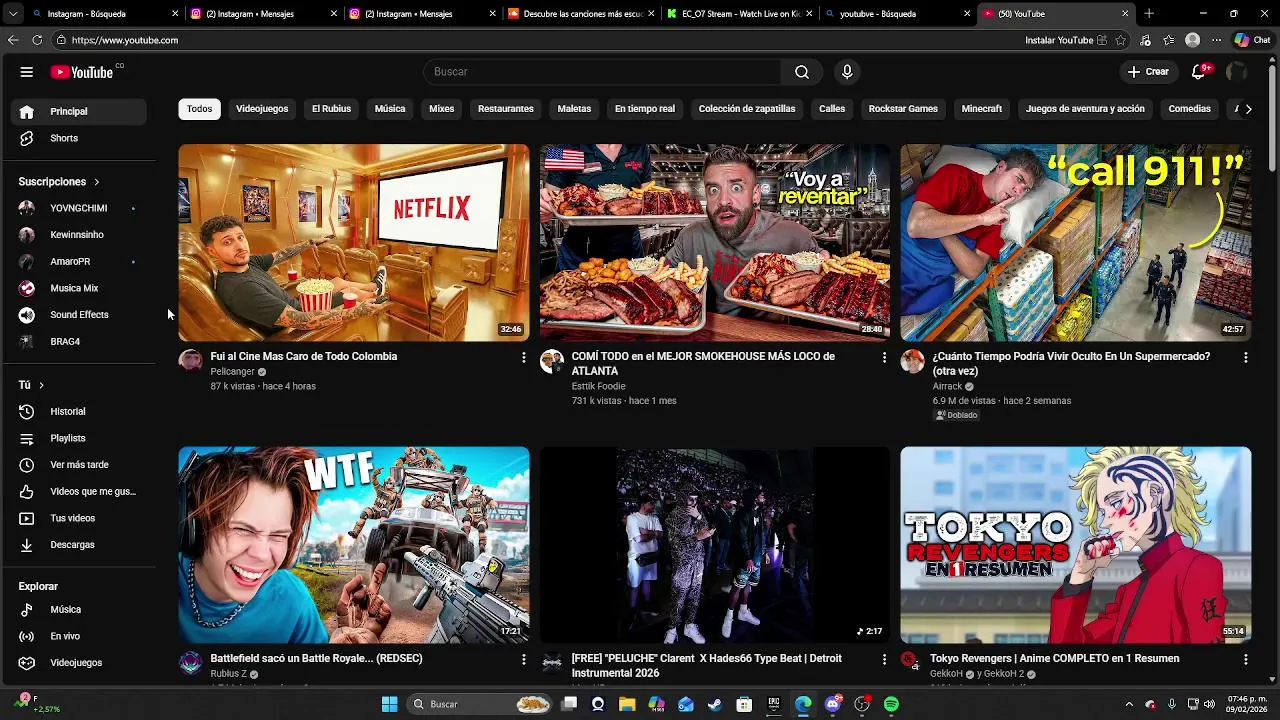Open options for Supermercado video

click(1245, 357)
